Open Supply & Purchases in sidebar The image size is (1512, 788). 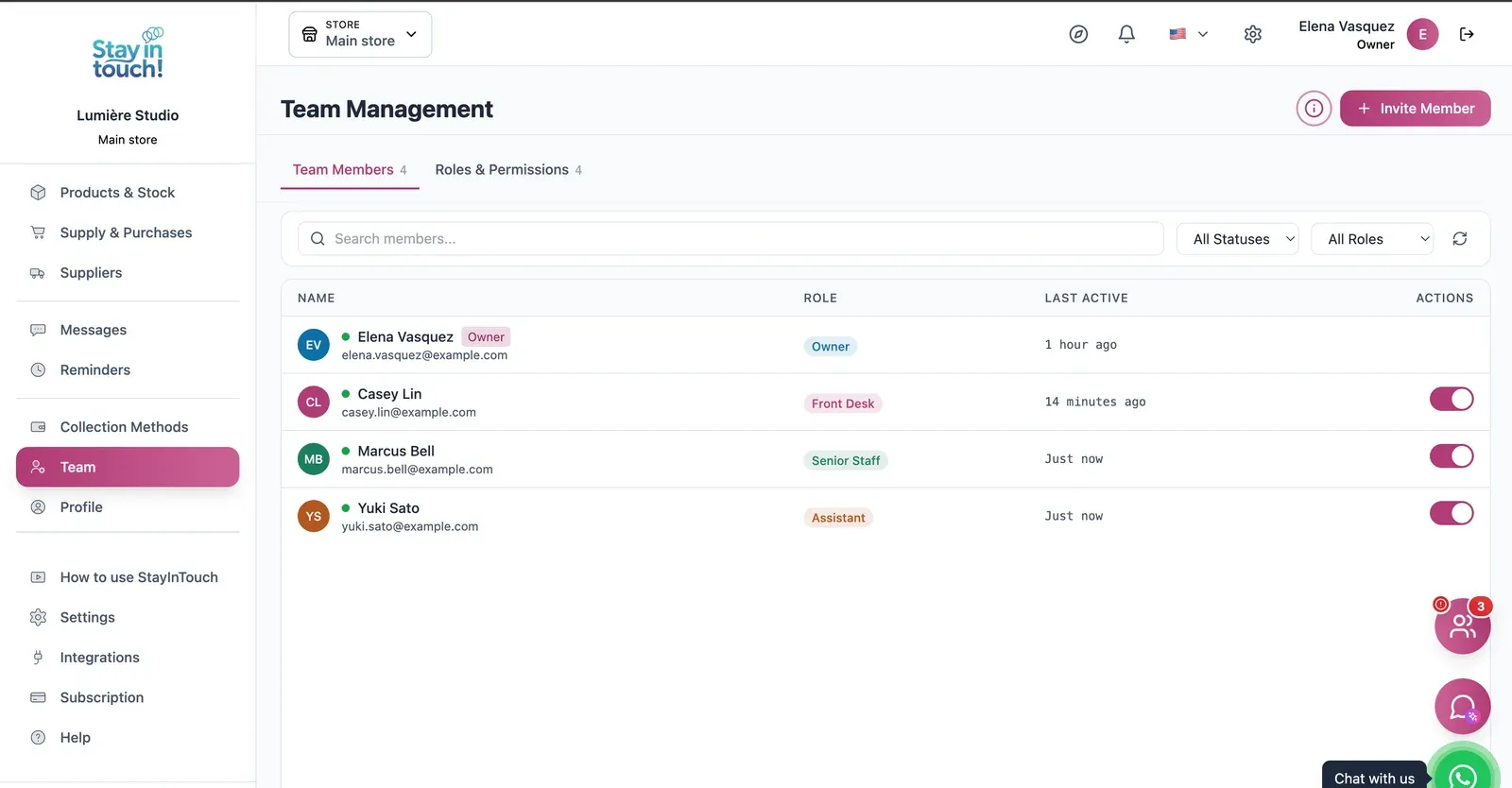pyautogui.click(x=128, y=232)
